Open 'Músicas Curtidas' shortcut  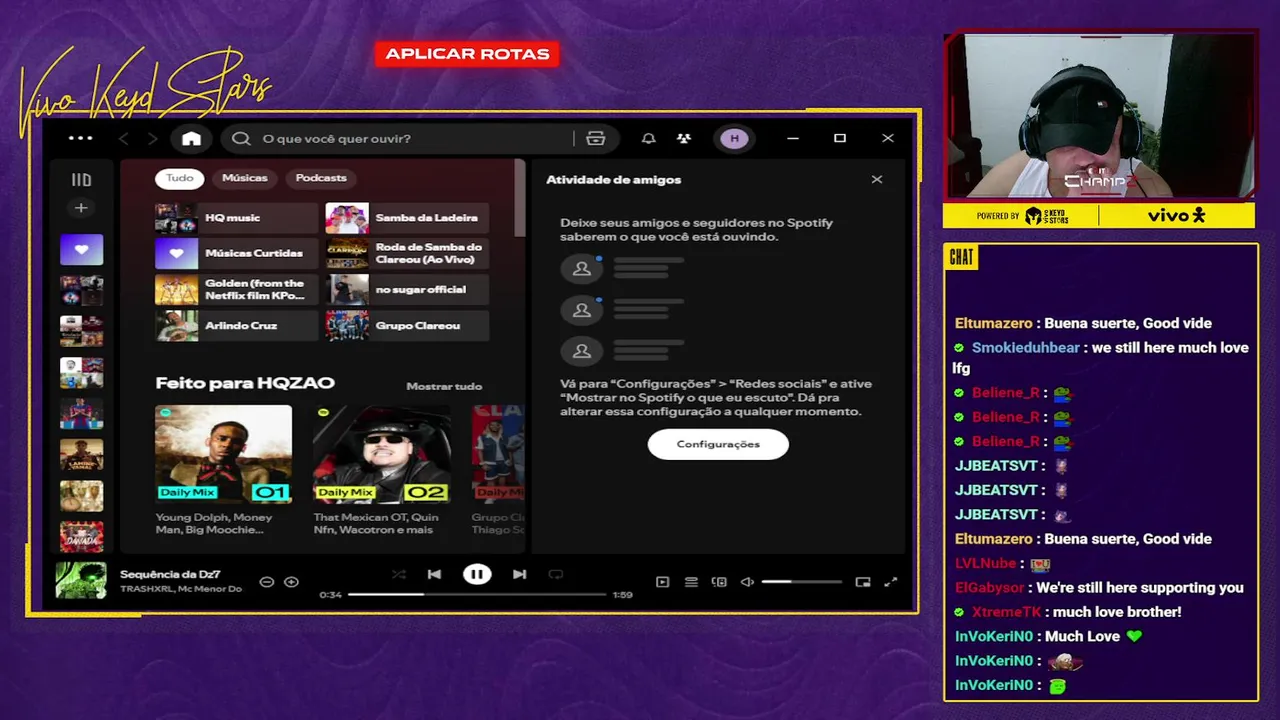[236, 254]
